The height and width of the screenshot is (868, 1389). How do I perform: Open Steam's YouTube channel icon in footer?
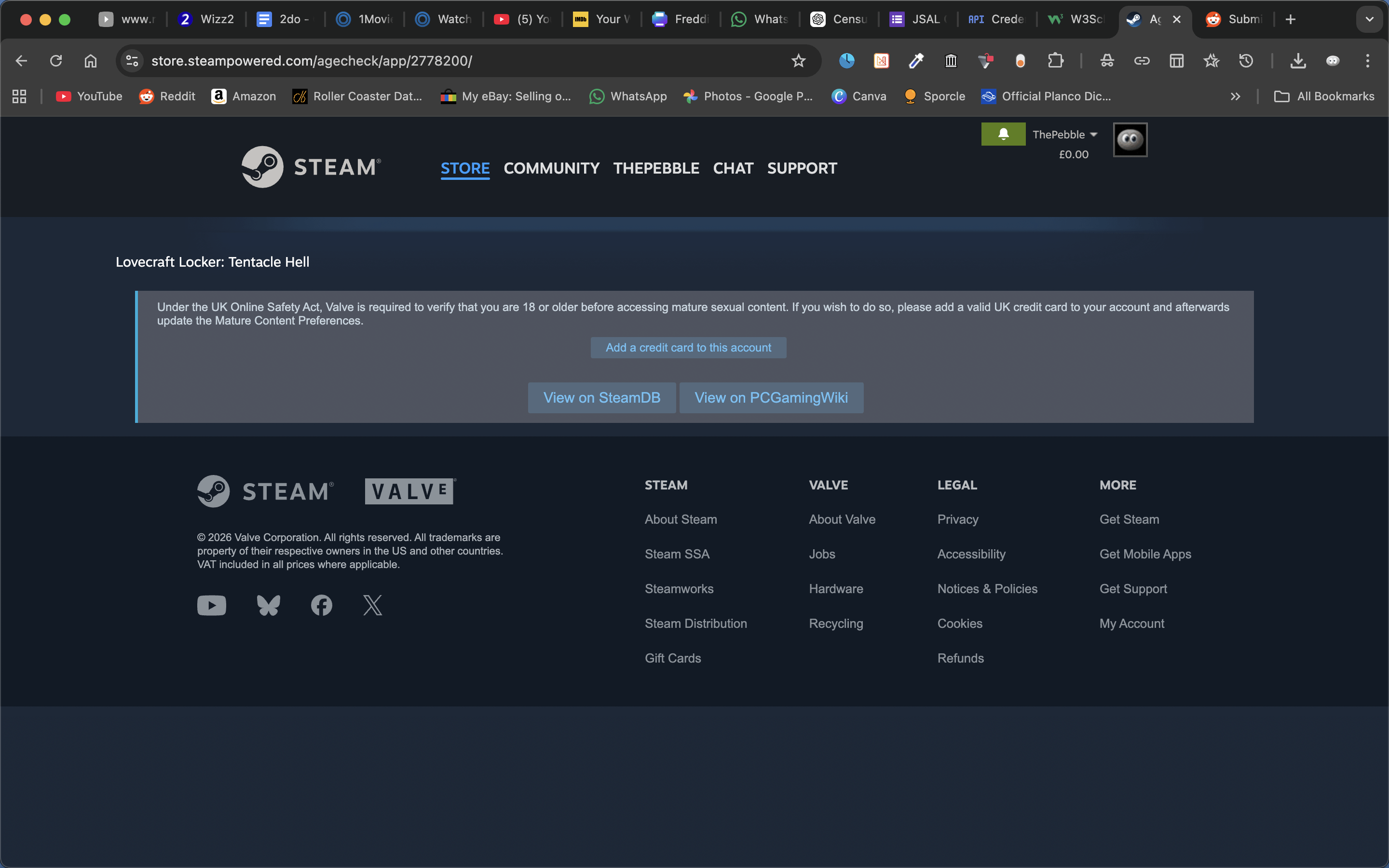pos(211,605)
